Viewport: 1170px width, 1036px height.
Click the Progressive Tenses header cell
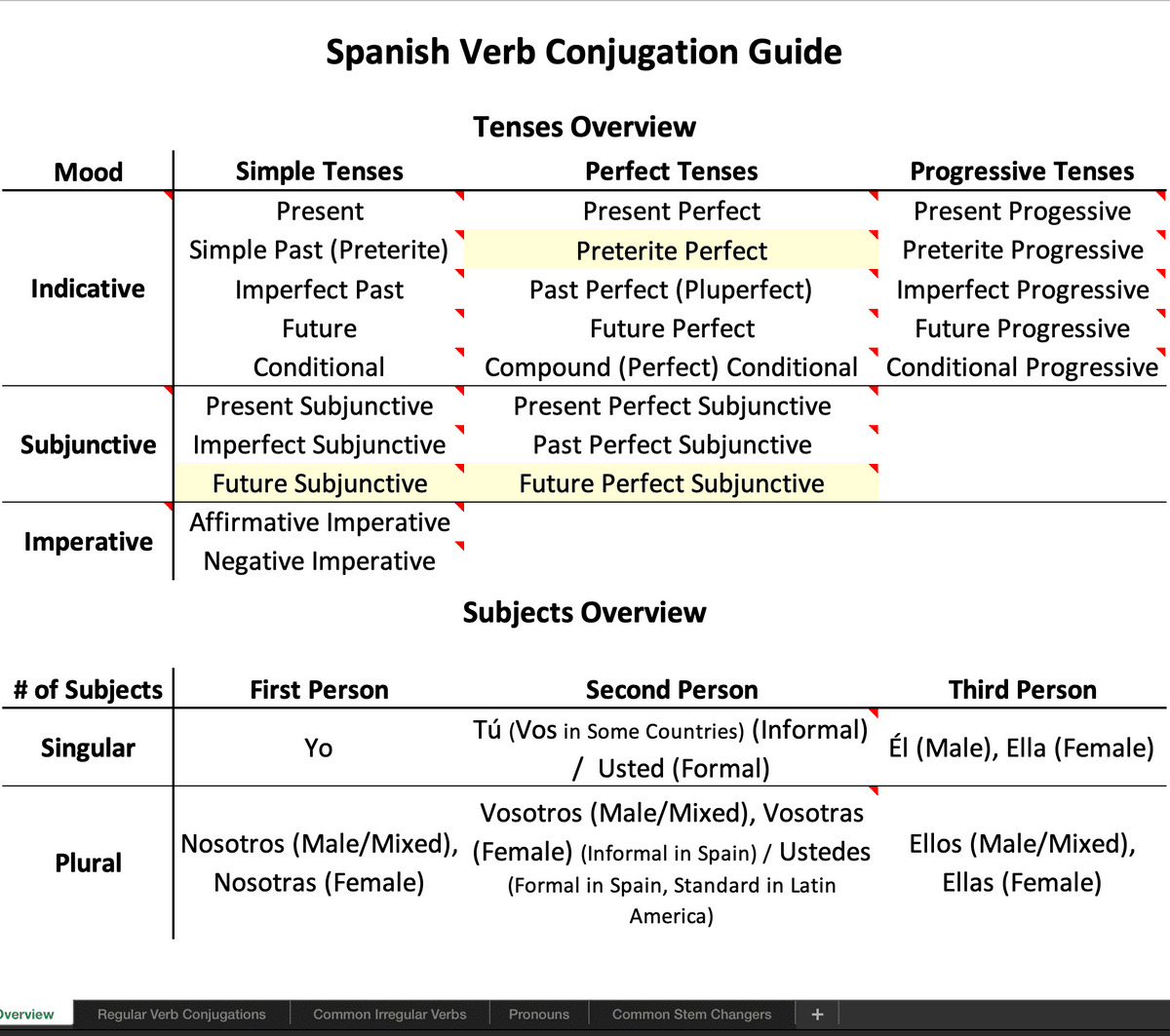click(1022, 172)
